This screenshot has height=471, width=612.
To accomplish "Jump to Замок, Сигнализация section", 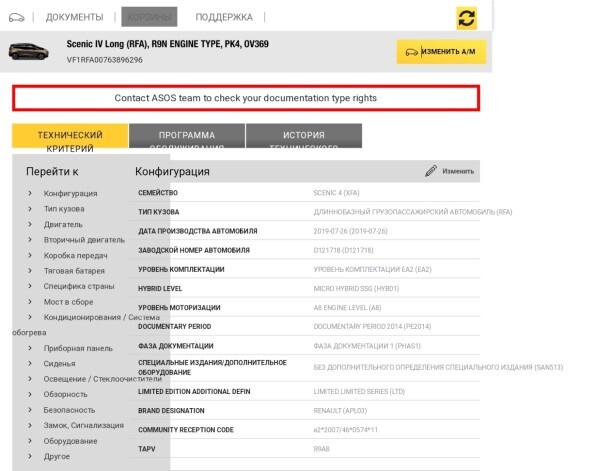I will 84,425.
